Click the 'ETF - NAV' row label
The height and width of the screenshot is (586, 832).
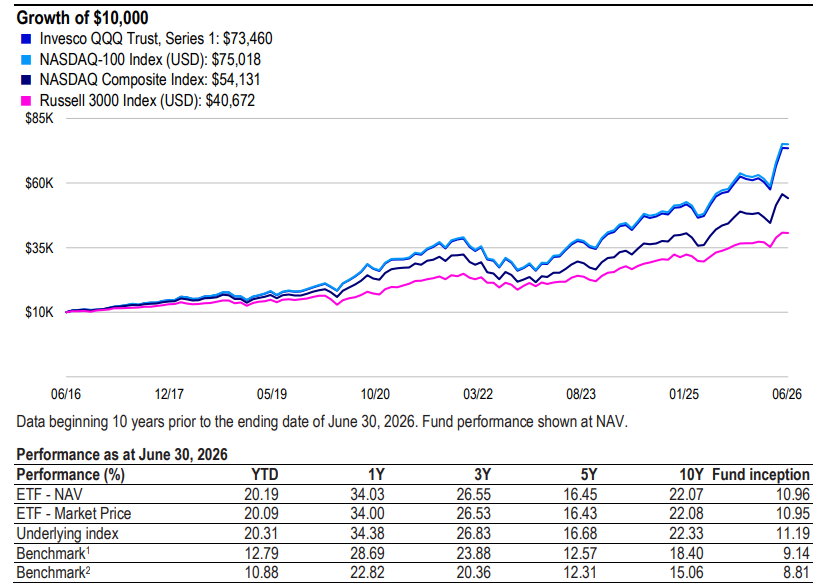click(49, 495)
